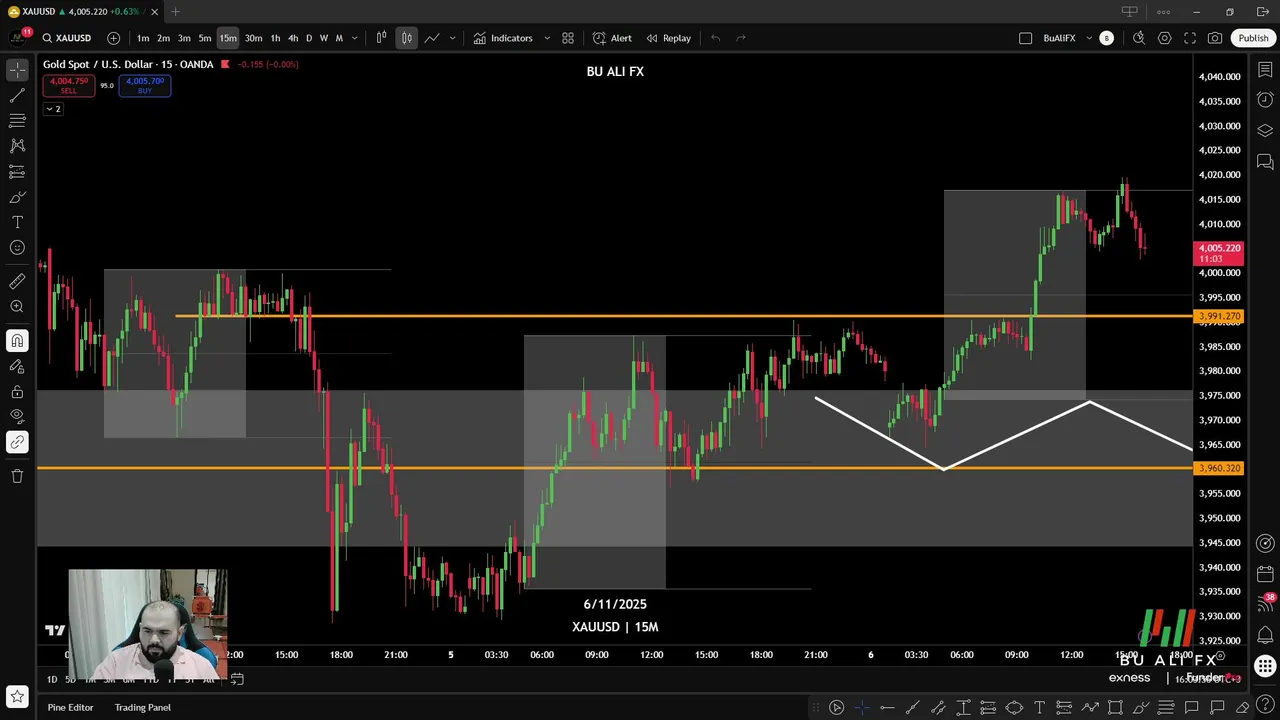This screenshot has width=1280, height=720.
Task: Select the trend line drawing tool
Action: click(x=17, y=95)
